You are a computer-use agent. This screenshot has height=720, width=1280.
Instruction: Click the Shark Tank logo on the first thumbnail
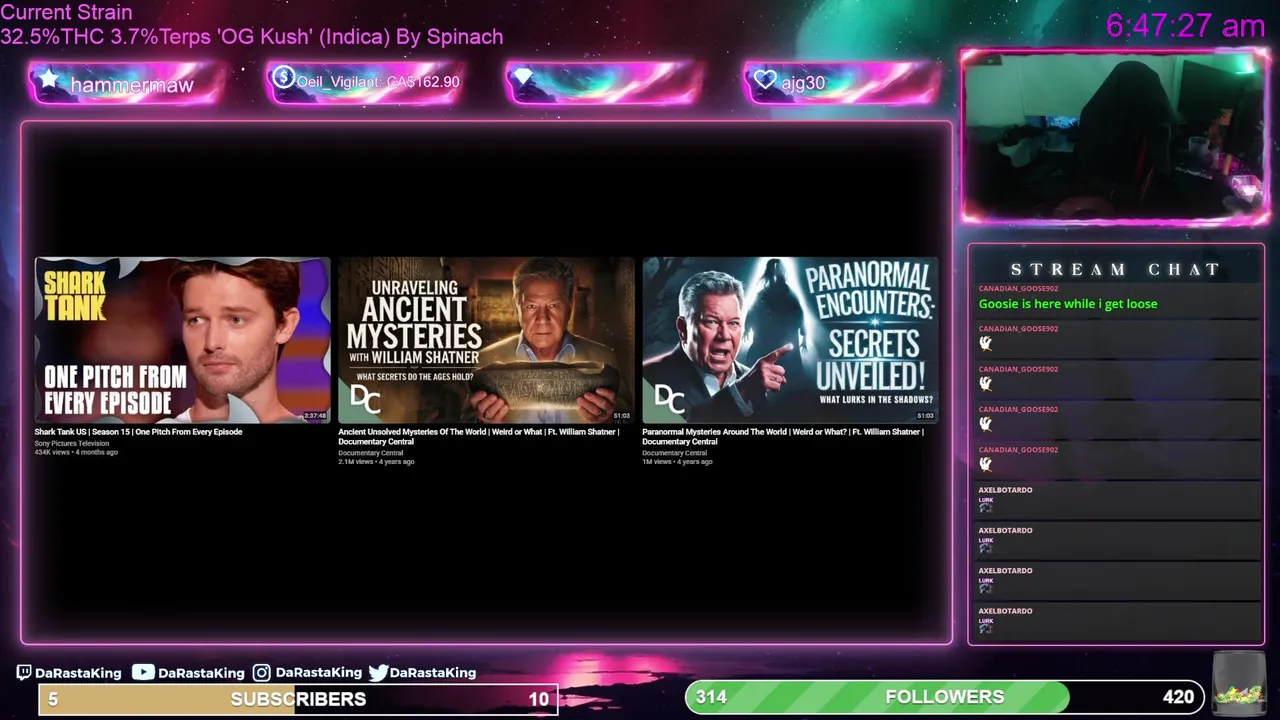coord(75,296)
